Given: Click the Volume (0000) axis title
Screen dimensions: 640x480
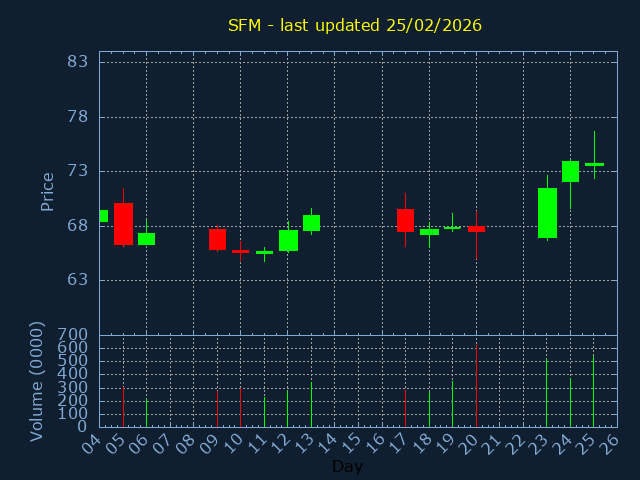Looking at the screenshot, I should click(37, 381).
